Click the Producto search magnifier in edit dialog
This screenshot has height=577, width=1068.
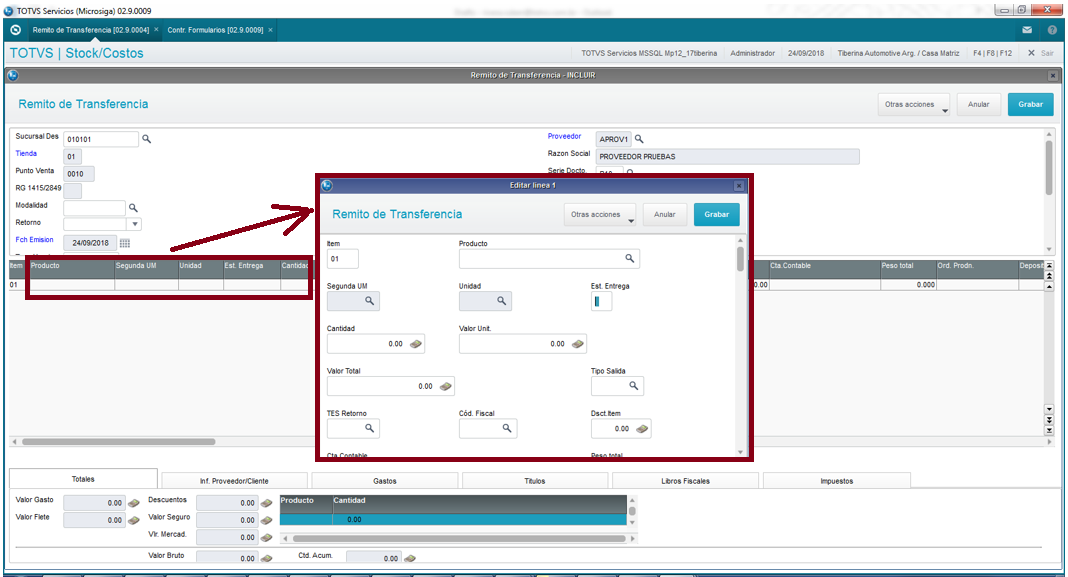(629, 258)
